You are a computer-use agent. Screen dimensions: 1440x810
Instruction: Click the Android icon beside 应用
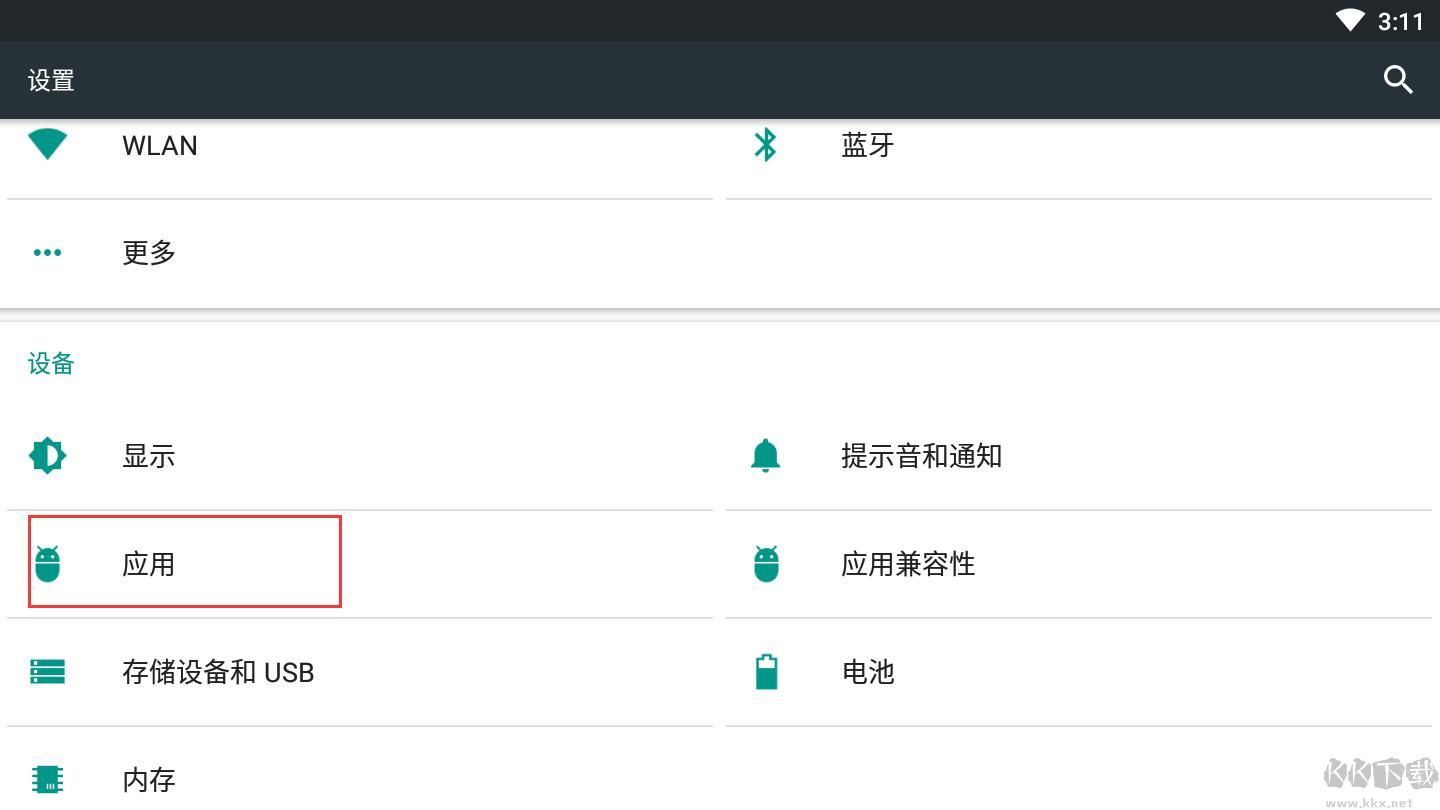coord(47,564)
